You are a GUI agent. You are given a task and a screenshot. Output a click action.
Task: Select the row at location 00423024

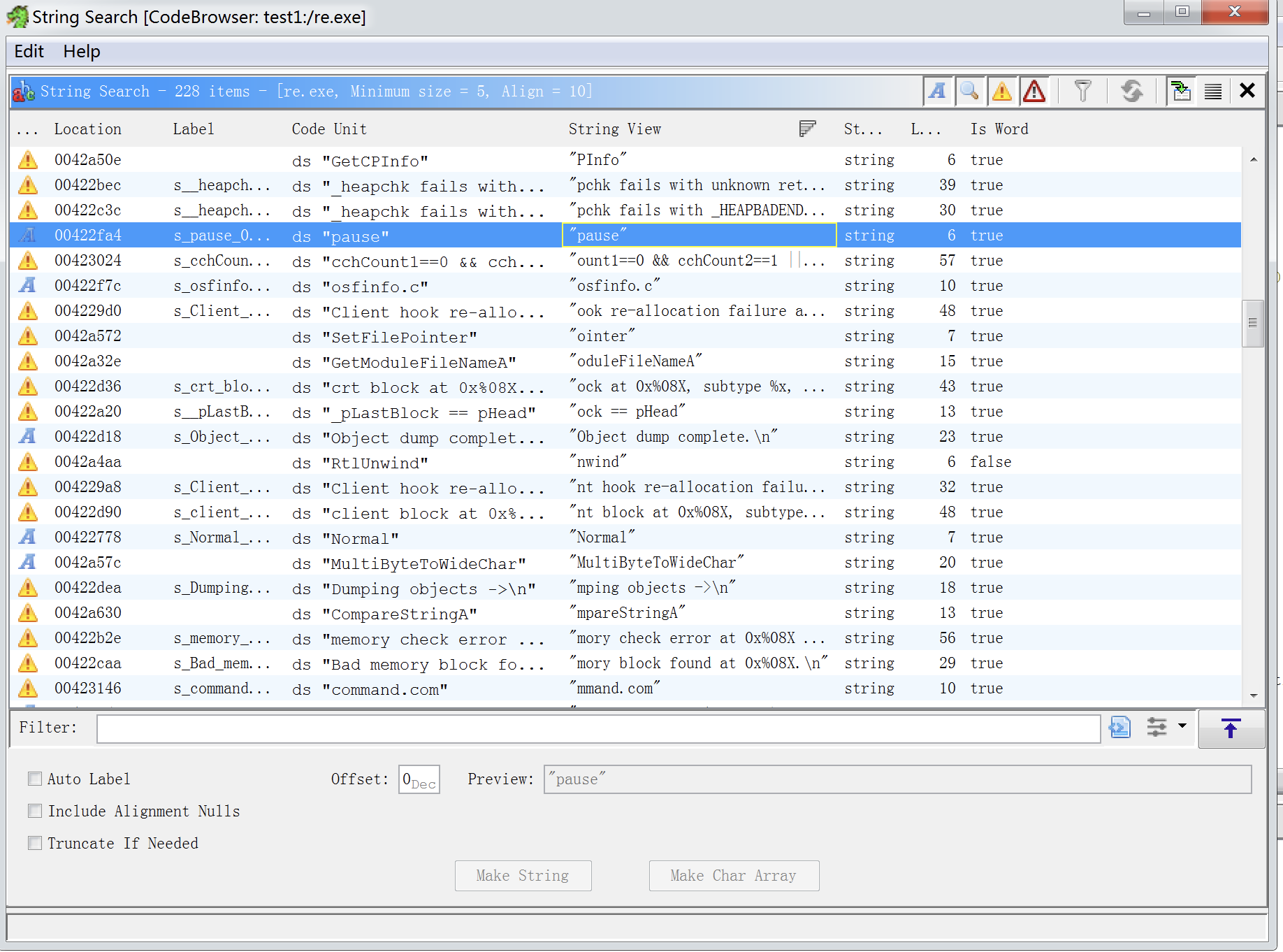pyautogui.click(x=625, y=261)
